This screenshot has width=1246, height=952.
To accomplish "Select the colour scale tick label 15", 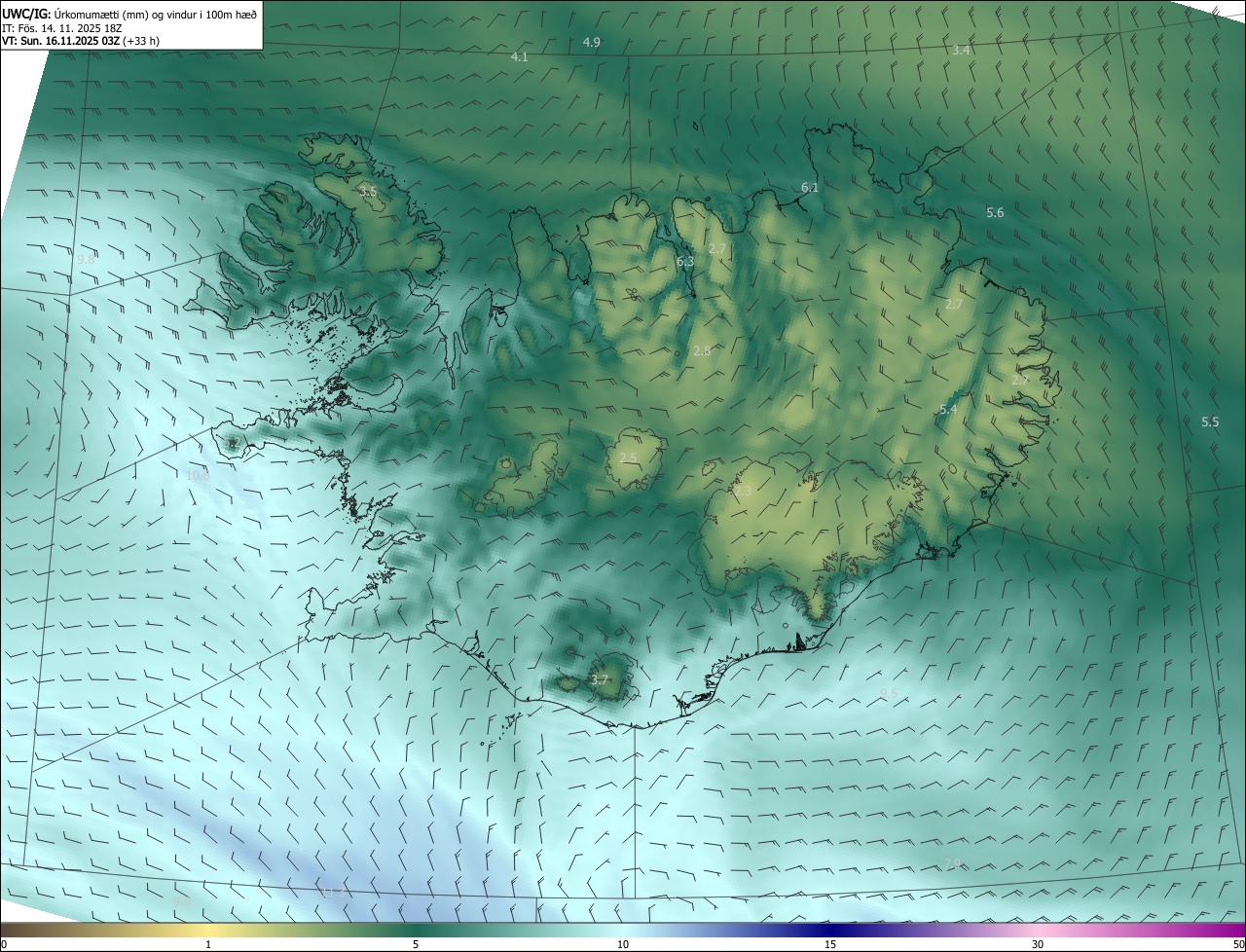I will click(x=830, y=944).
